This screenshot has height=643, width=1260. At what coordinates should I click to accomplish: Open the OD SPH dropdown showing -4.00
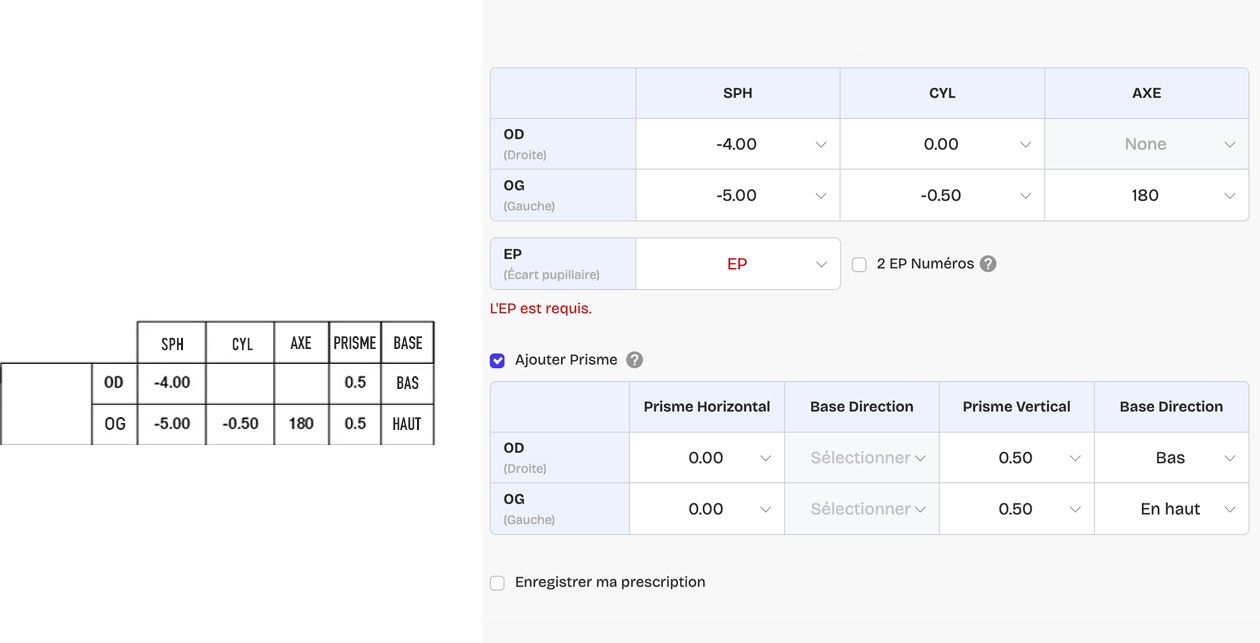click(738, 144)
